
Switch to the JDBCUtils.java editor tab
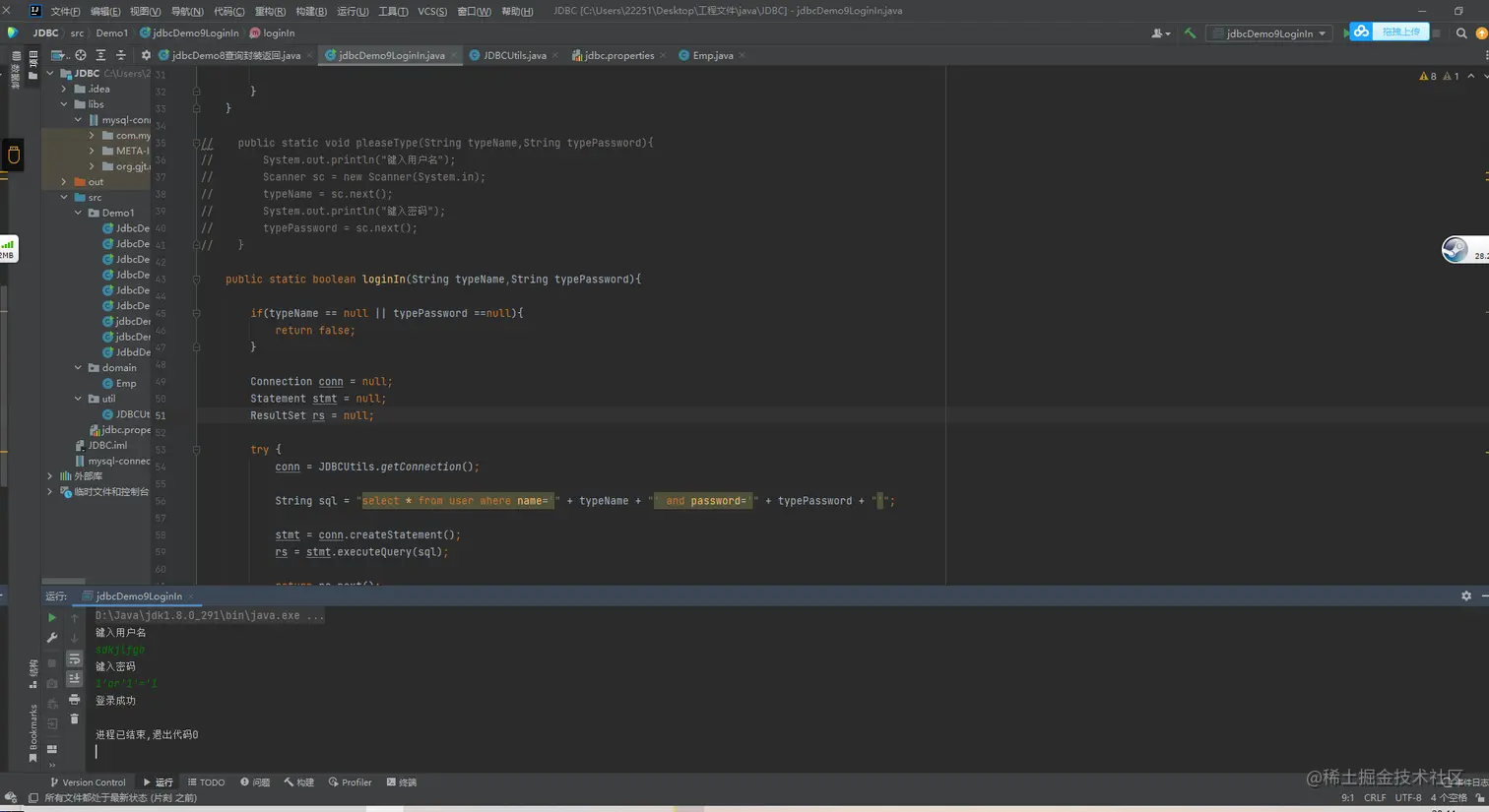point(513,56)
